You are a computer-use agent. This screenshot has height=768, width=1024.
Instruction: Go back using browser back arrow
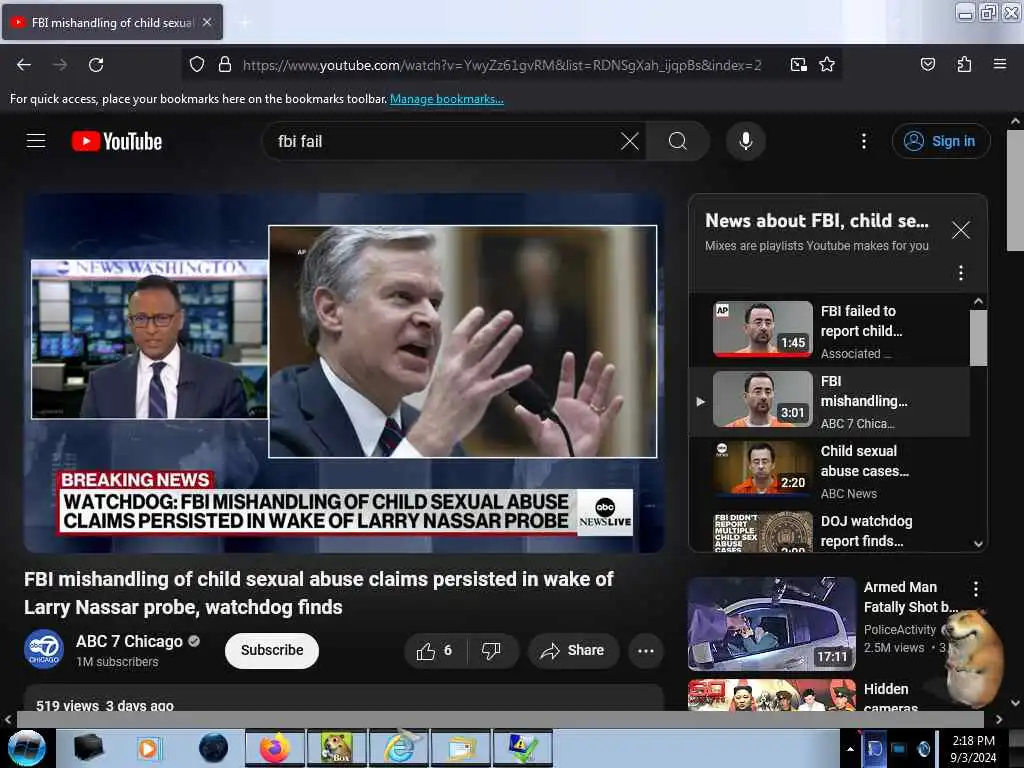pyautogui.click(x=24, y=65)
